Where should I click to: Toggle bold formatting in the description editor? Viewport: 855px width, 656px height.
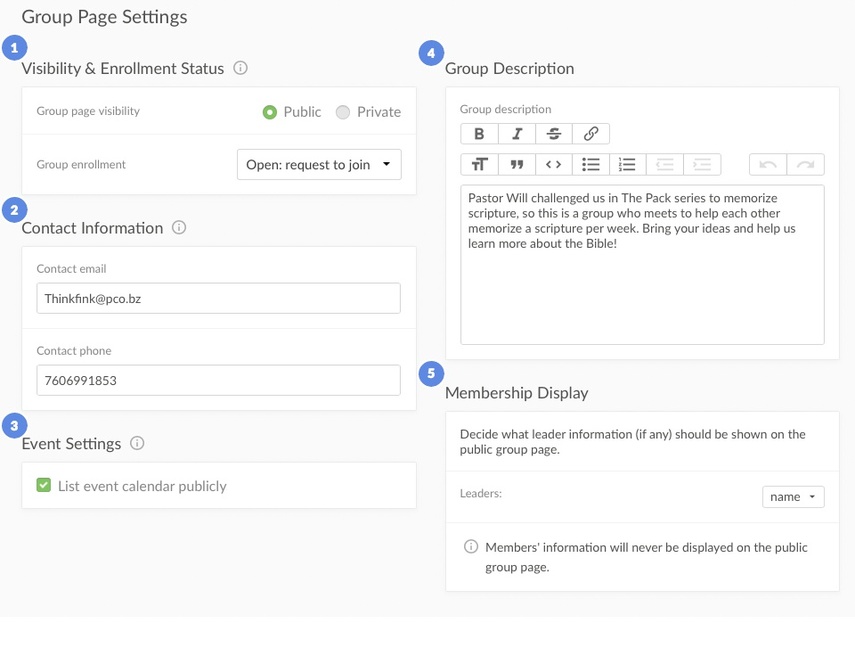click(x=479, y=133)
